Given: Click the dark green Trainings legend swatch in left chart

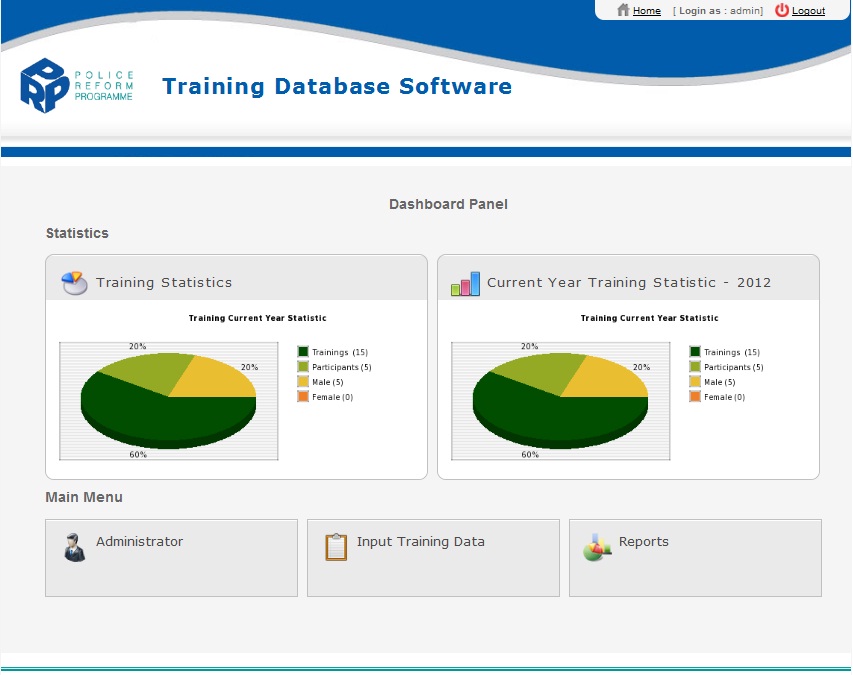Looking at the screenshot, I should (x=303, y=352).
